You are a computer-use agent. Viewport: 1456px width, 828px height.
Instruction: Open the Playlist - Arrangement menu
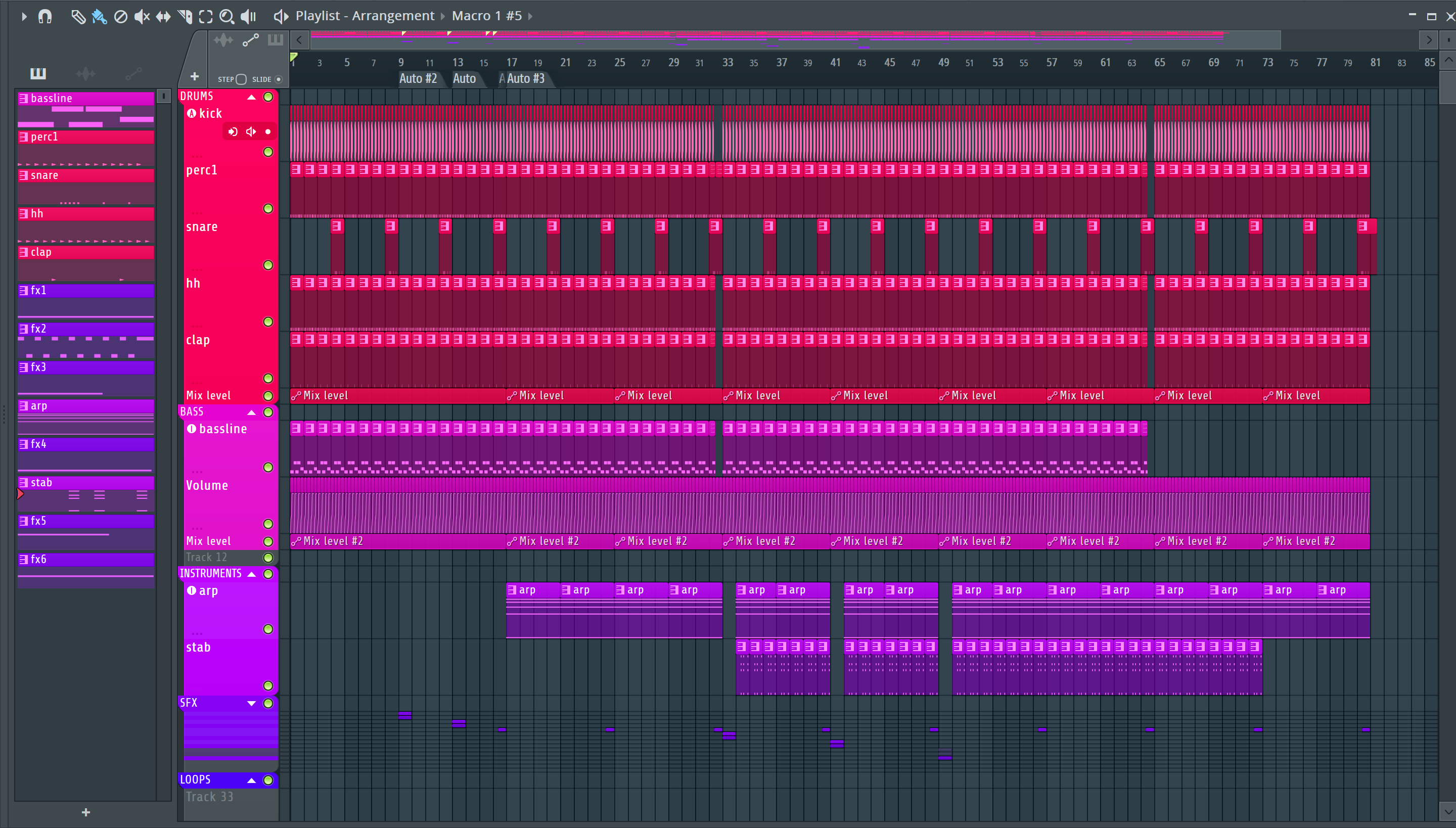[x=365, y=16]
